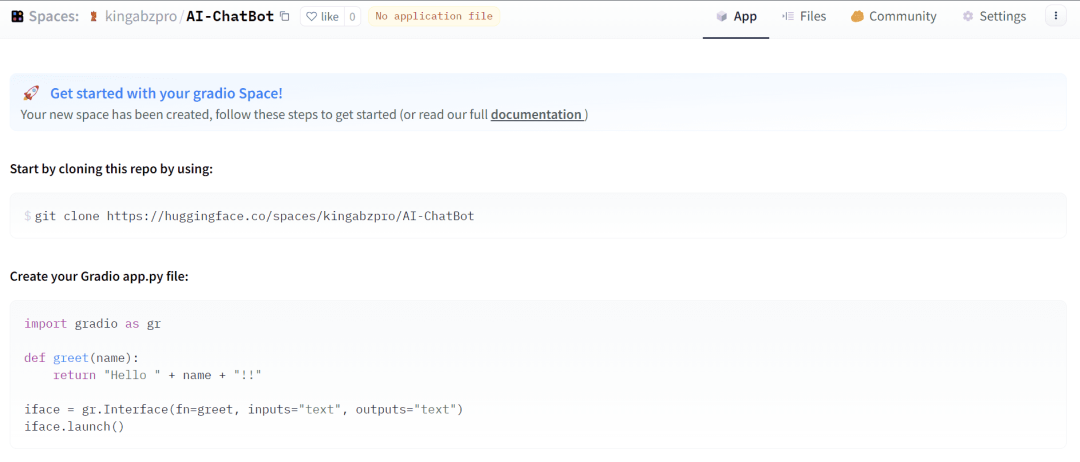Screen dimensions: 1080x462
Task: Switch to the Files tab
Action: coord(804,17)
